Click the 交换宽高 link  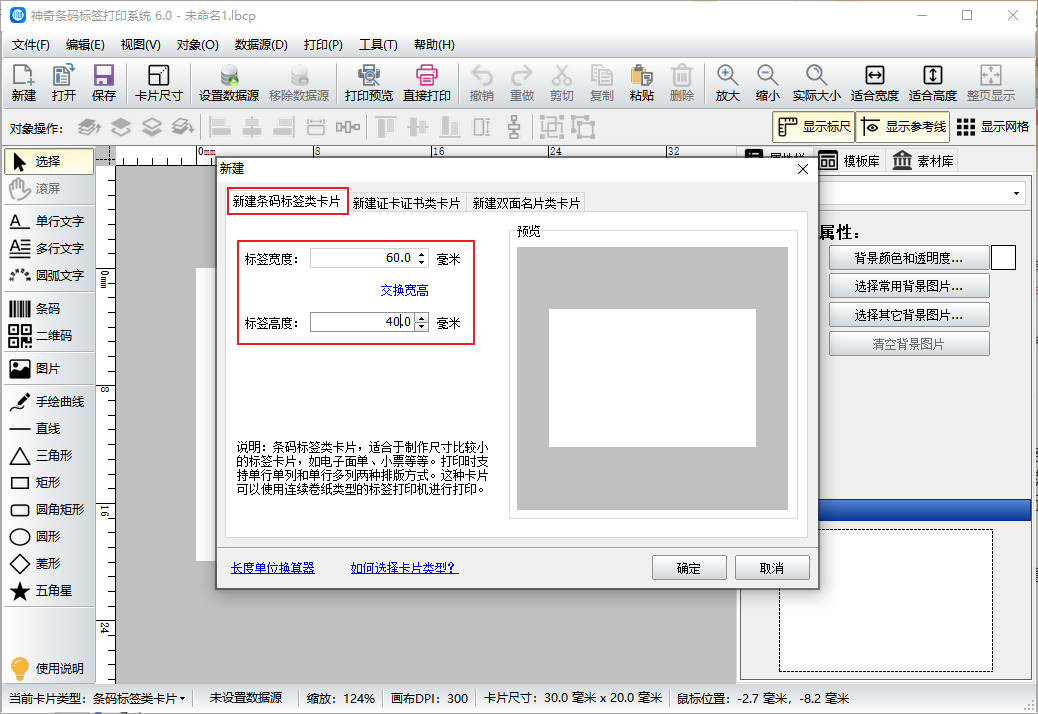click(x=404, y=290)
